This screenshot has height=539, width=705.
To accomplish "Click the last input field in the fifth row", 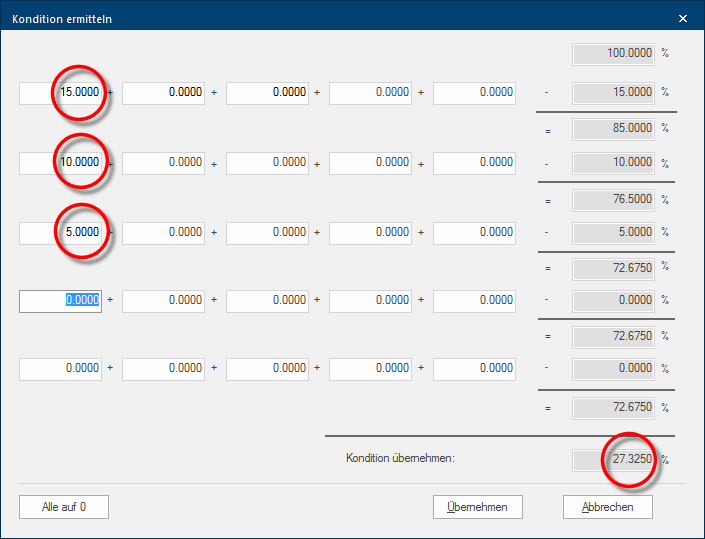I will click(x=474, y=369).
